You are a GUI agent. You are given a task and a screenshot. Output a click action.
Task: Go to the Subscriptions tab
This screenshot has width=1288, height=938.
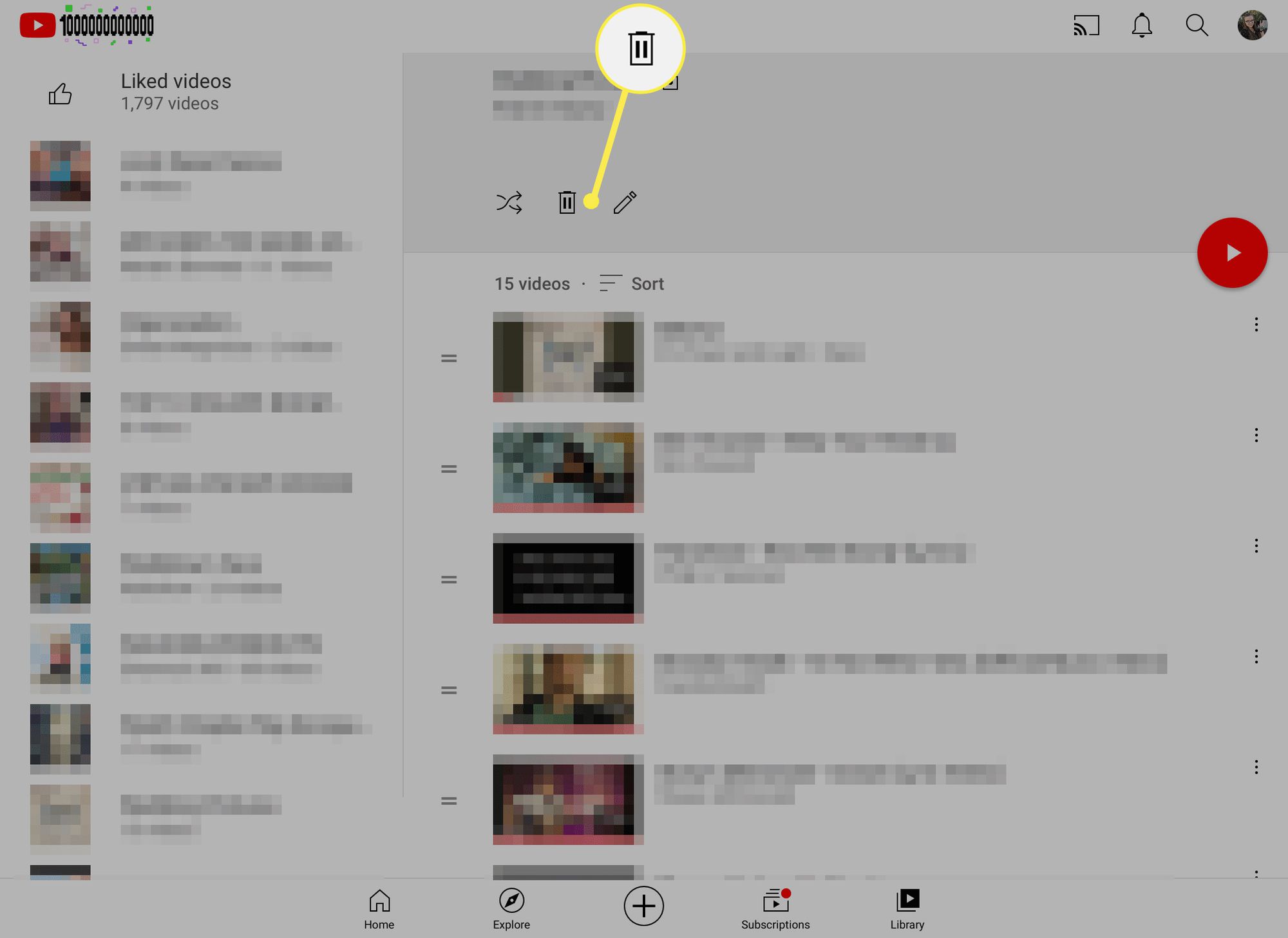[x=775, y=910]
